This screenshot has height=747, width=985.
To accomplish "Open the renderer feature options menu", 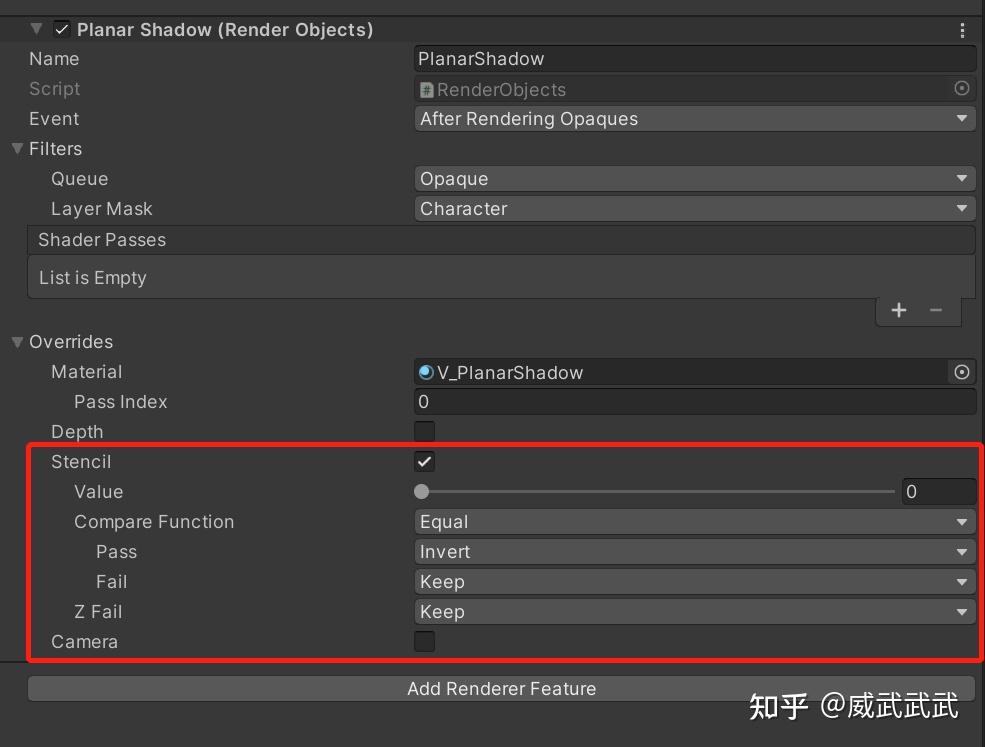I will point(962,29).
